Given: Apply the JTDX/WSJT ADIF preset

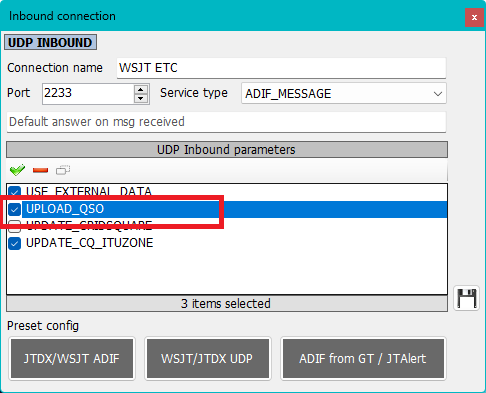Looking at the screenshot, I should [72, 358].
